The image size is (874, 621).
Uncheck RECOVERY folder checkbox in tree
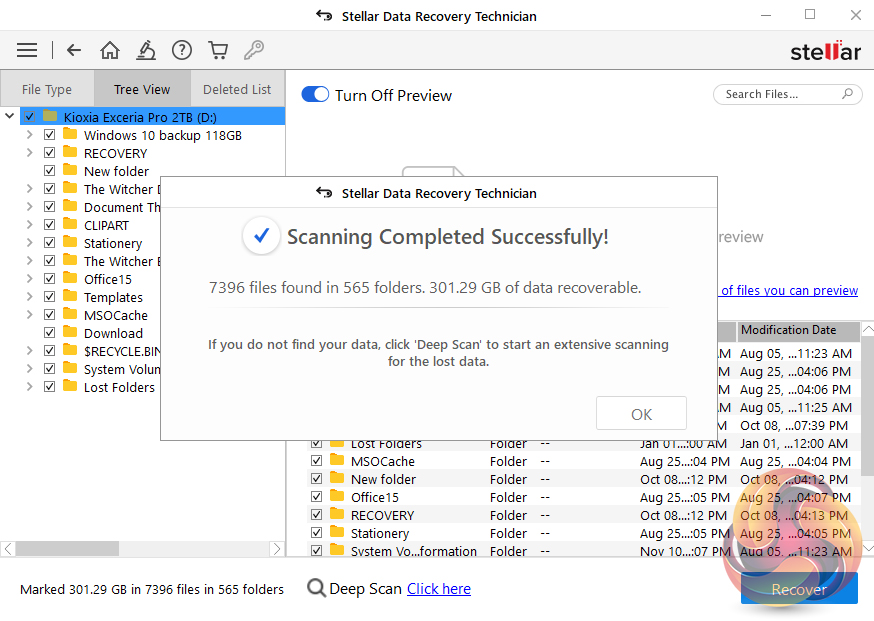click(x=50, y=153)
